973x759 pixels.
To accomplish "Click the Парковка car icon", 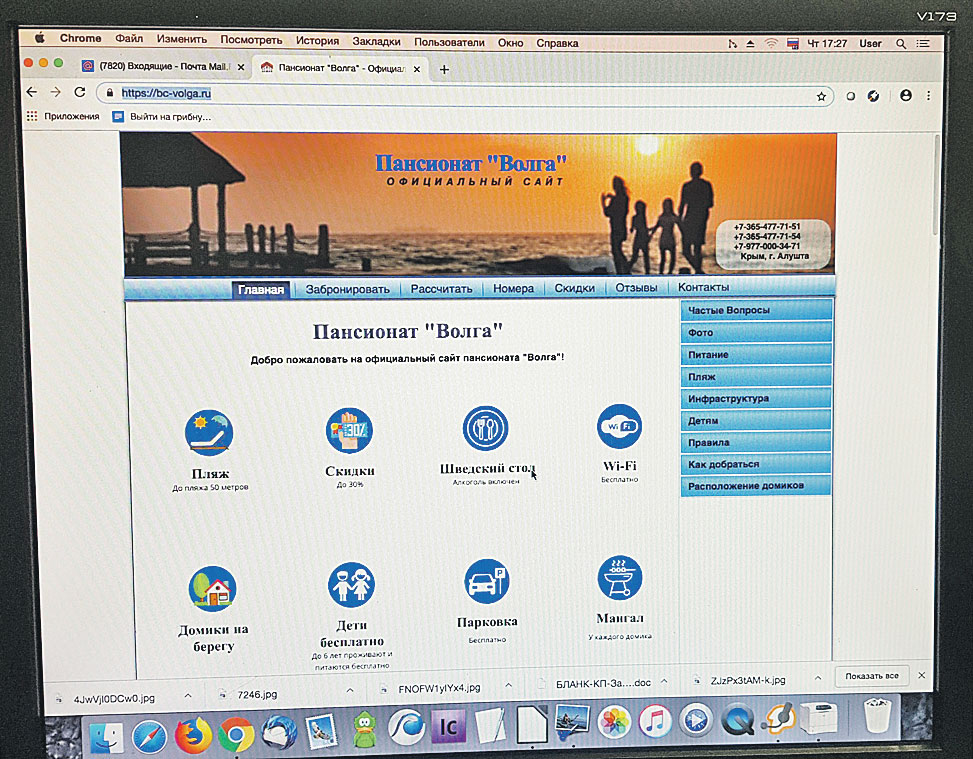I will [x=487, y=581].
